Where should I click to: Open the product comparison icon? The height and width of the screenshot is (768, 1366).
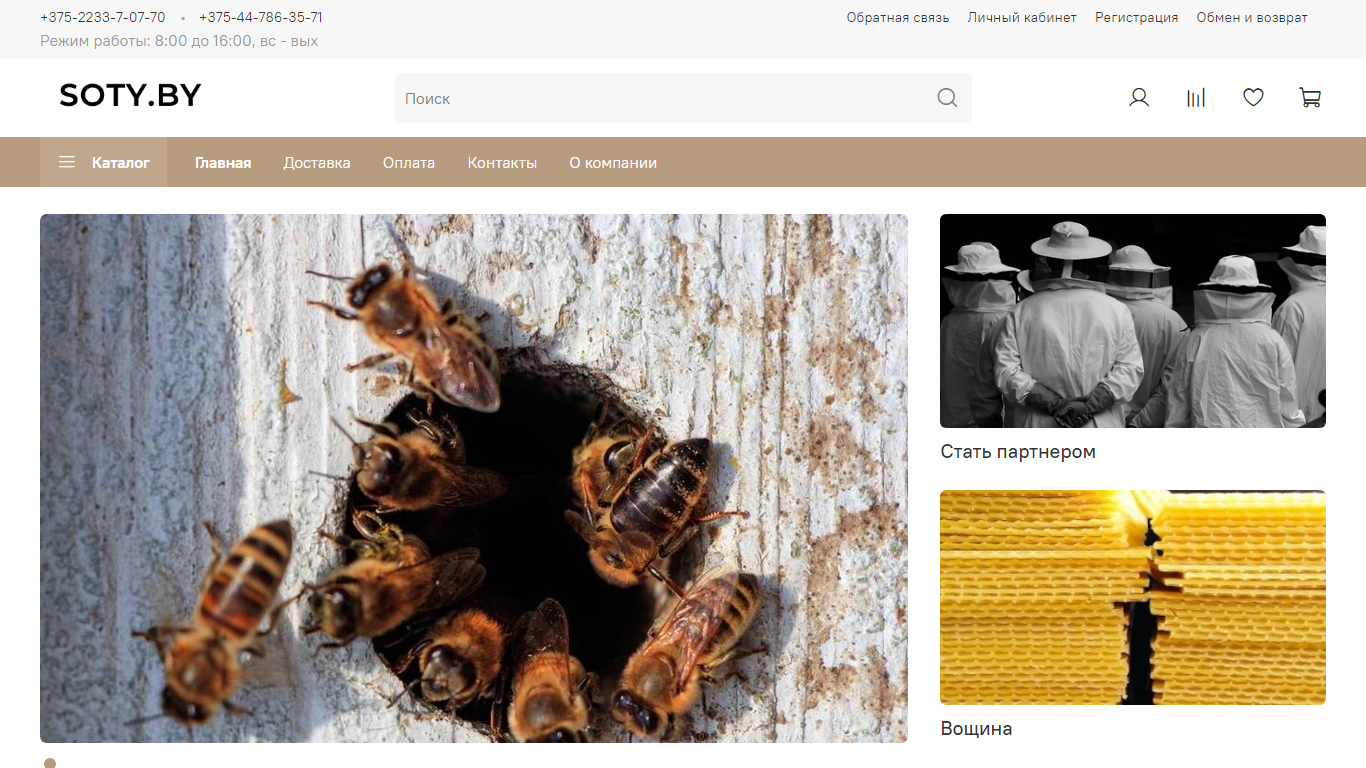pyautogui.click(x=1196, y=98)
